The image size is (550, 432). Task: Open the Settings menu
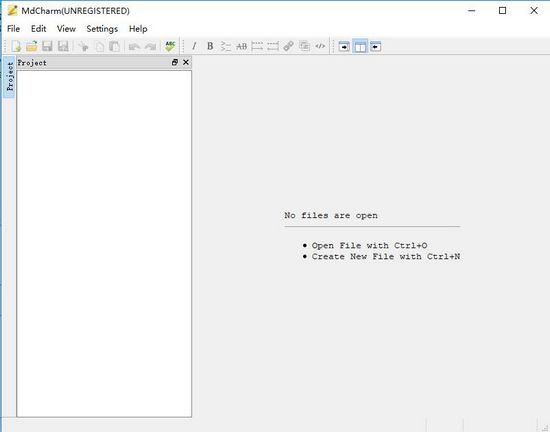point(102,29)
